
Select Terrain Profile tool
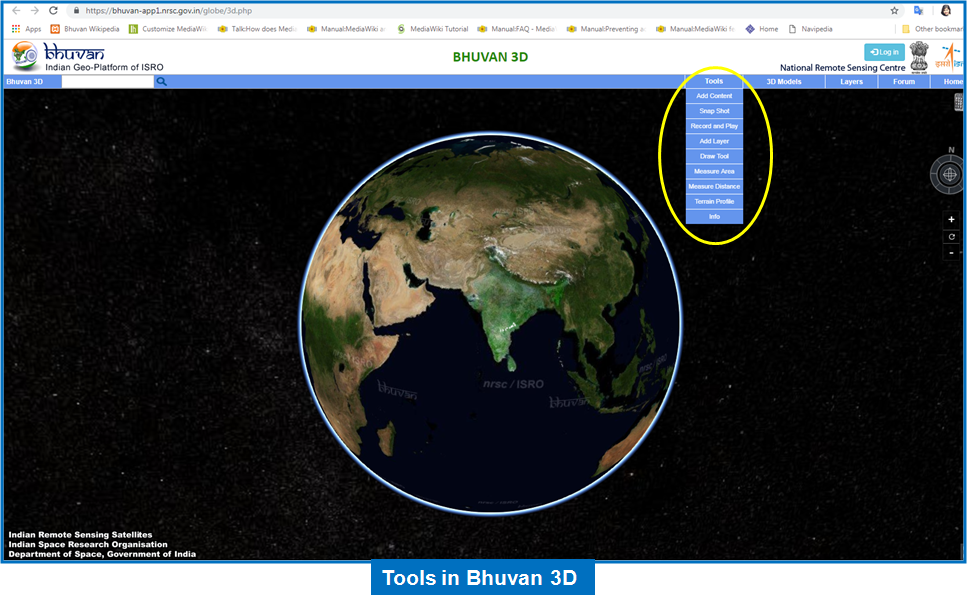point(714,202)
